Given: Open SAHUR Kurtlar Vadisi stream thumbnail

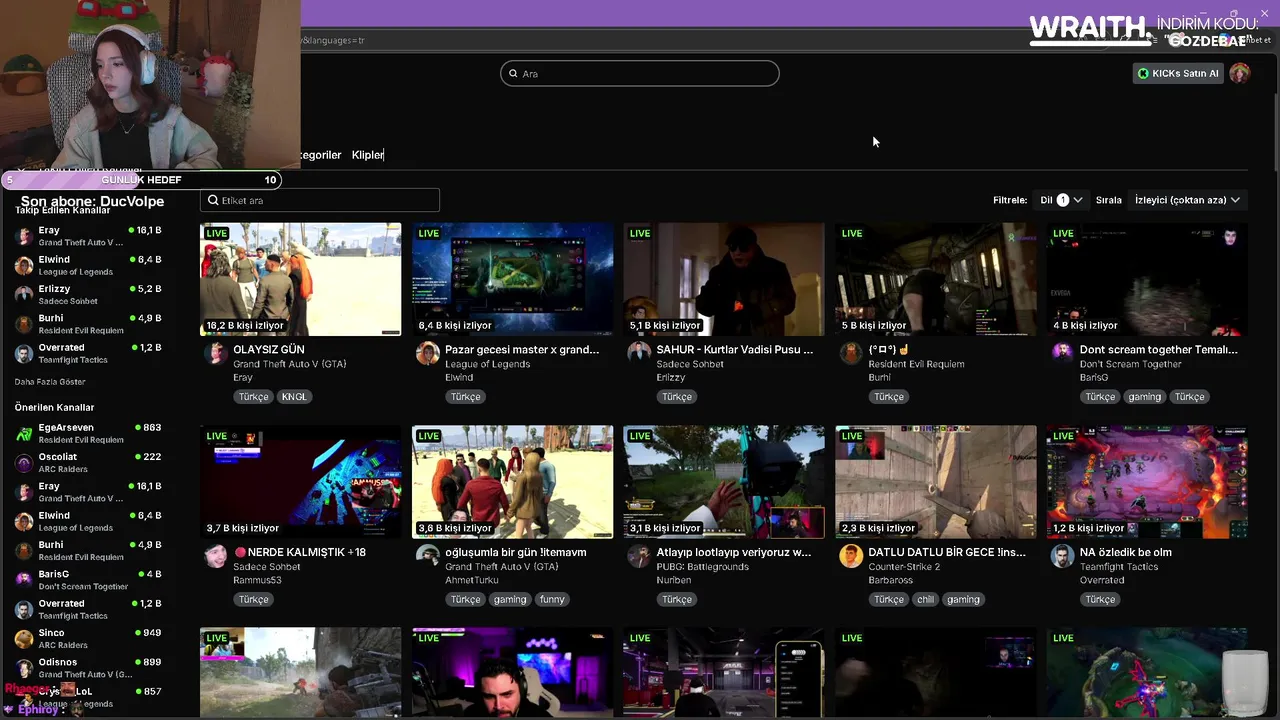Looking at the screenshot, I should click(x=724, y=279).
